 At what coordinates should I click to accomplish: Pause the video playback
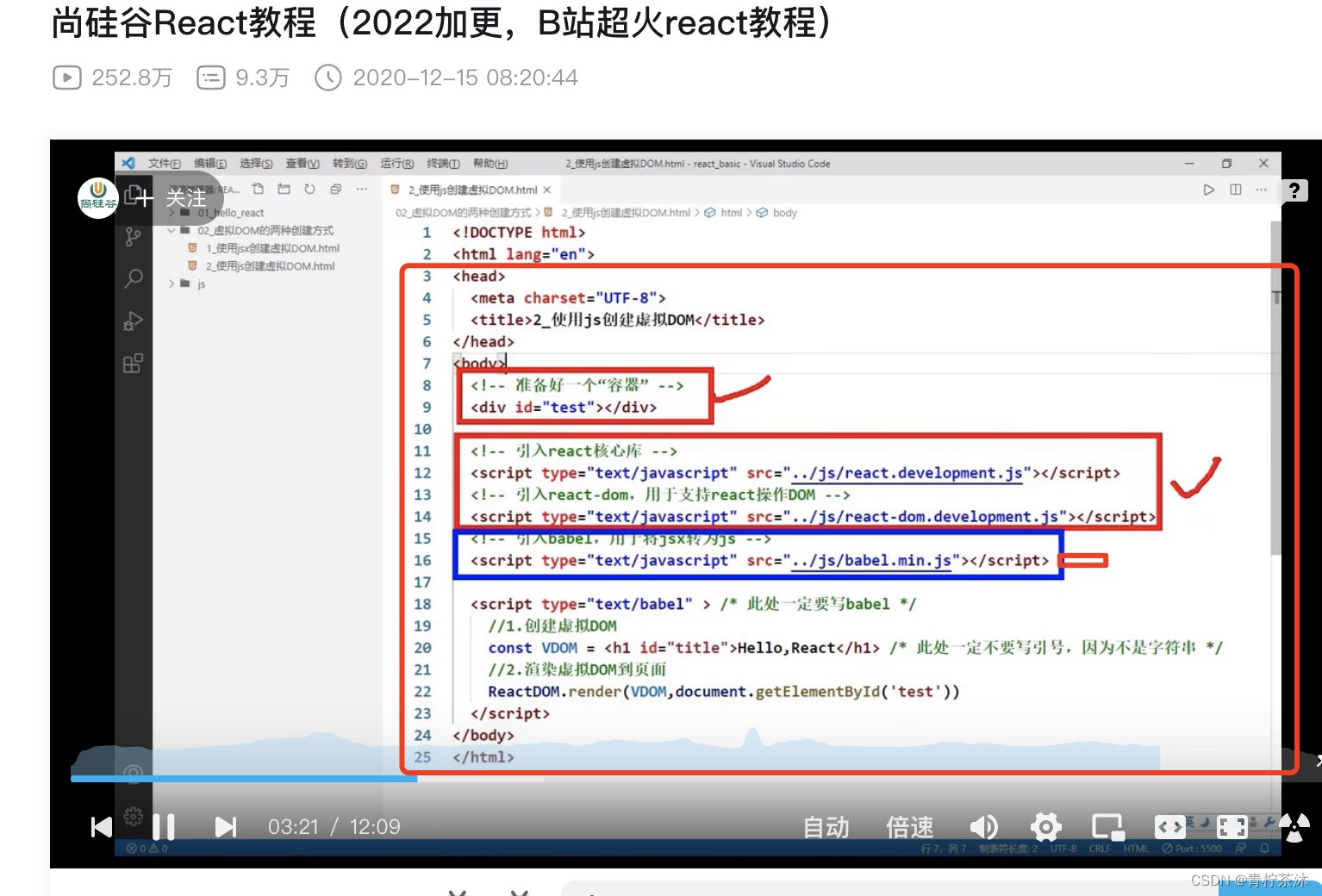click(x=164, y=827)
